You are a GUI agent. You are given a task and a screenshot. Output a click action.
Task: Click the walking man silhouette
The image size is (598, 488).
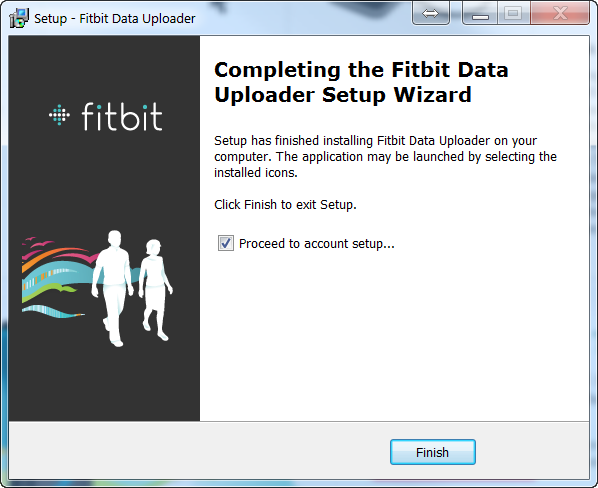(x=113, y=288)
